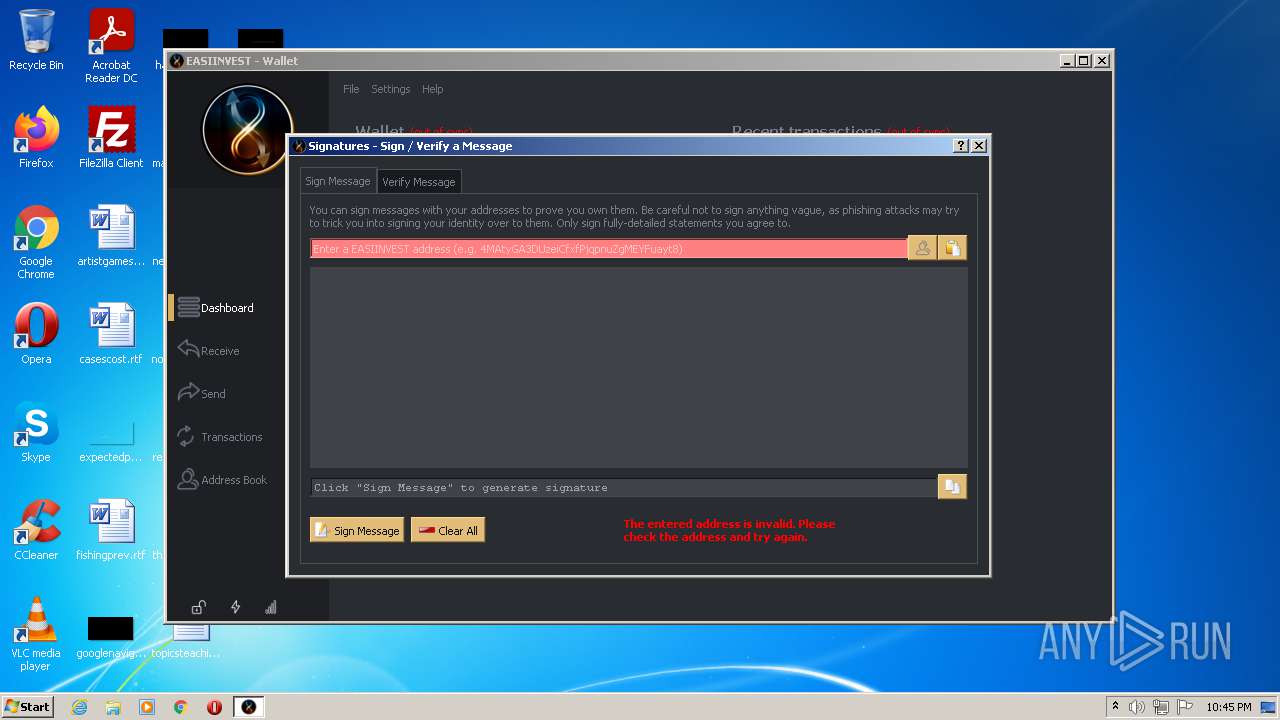The image size is (1280, 720).
Task: Open Windows Media Player taskbar icon
Action: pos(147,707)
